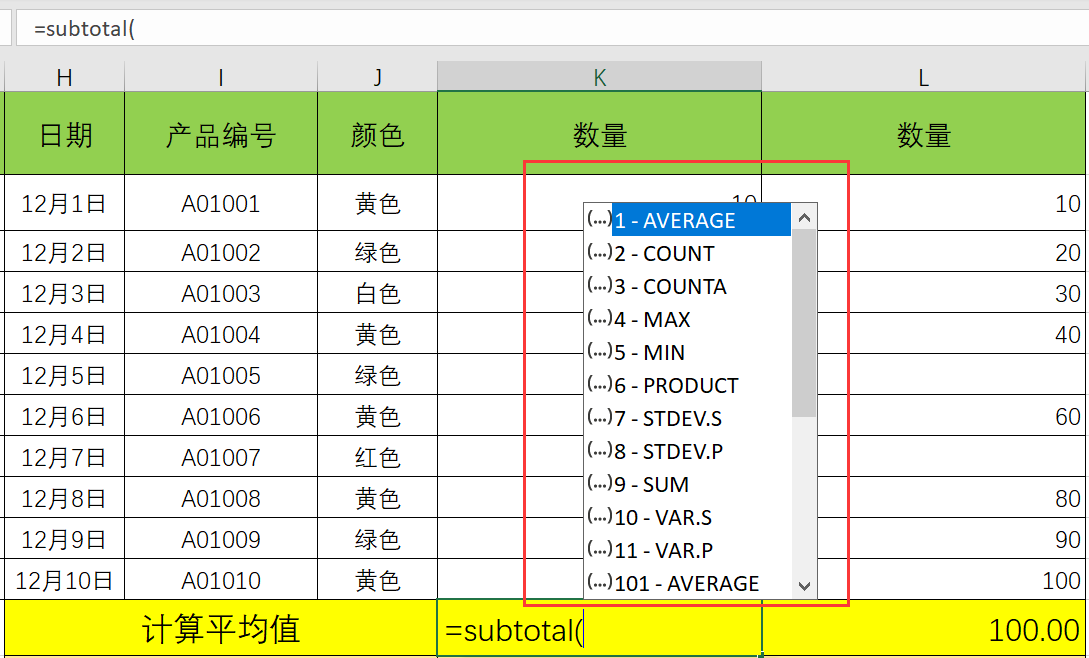Click the list scroll down arrow
The image size is (1089, 658).
click(x=804, y=586)
